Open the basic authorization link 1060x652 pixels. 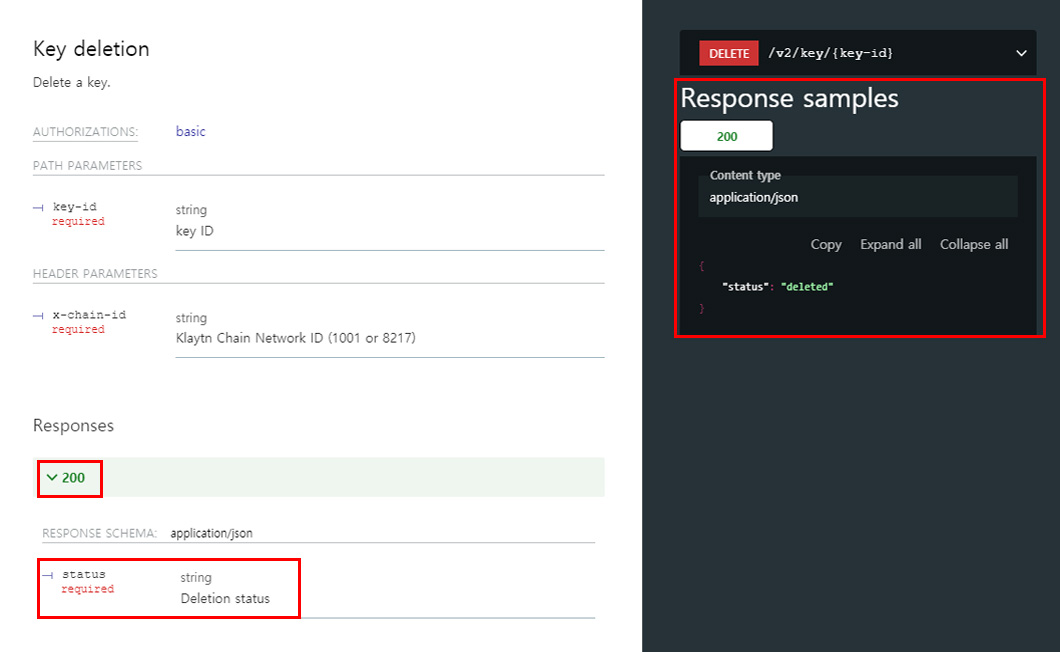[191, 131]
